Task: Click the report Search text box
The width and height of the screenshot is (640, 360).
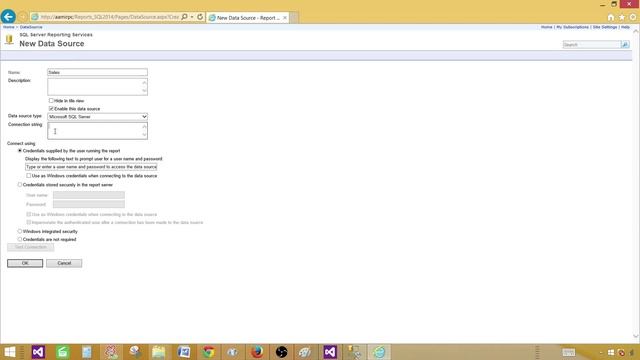Action: point(591,44)
